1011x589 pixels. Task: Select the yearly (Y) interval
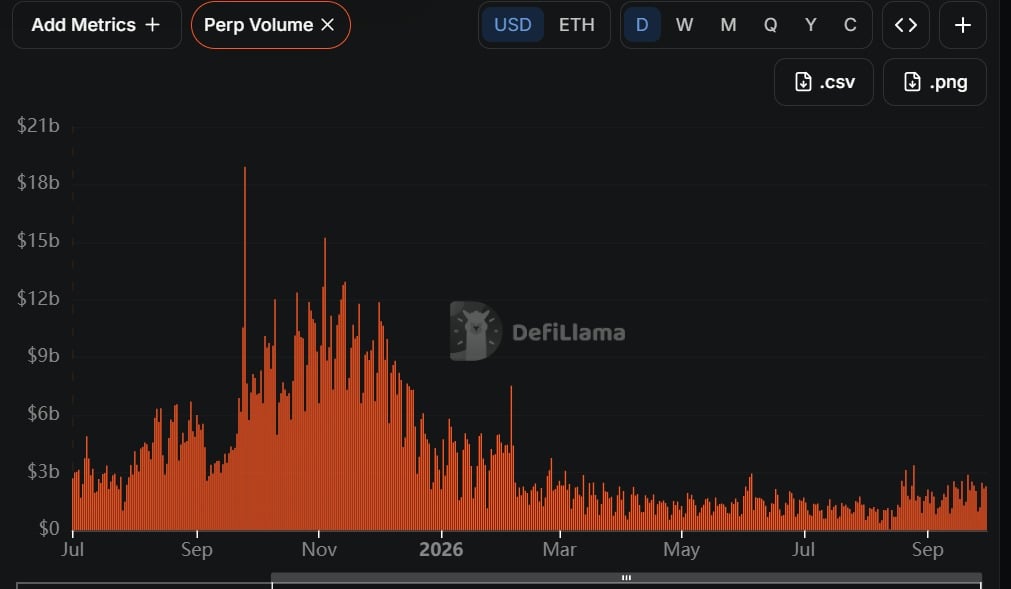tap(810, 25)
